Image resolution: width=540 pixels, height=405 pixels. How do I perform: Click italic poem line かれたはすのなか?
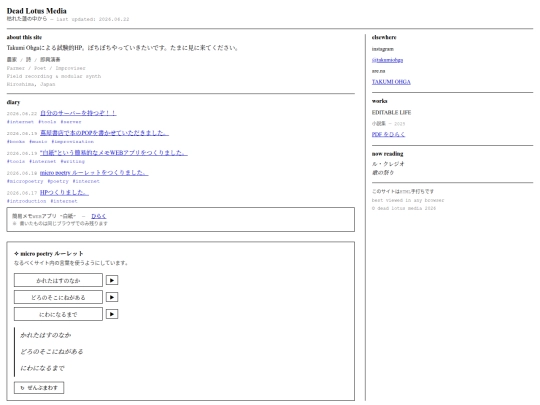tap(46, 335)
